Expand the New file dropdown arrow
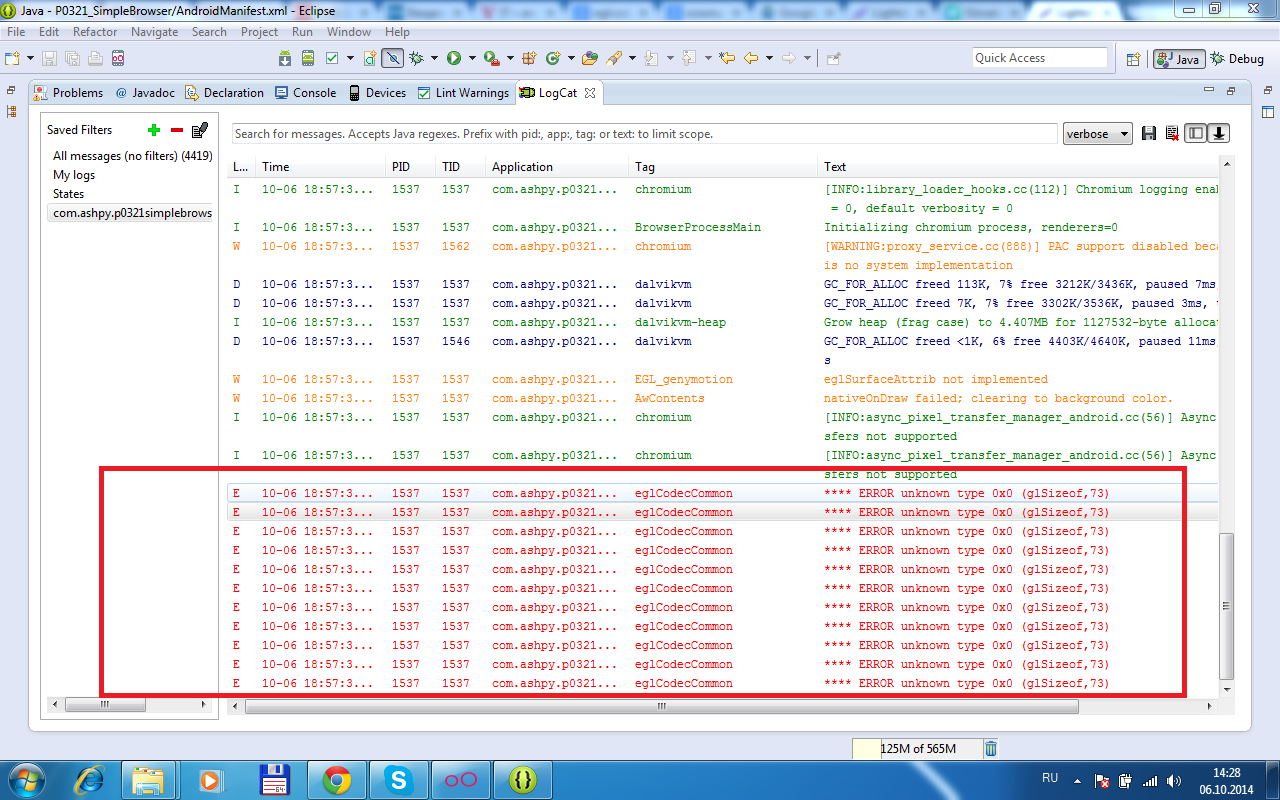The image size is (1280, 800). pos(31,58)
